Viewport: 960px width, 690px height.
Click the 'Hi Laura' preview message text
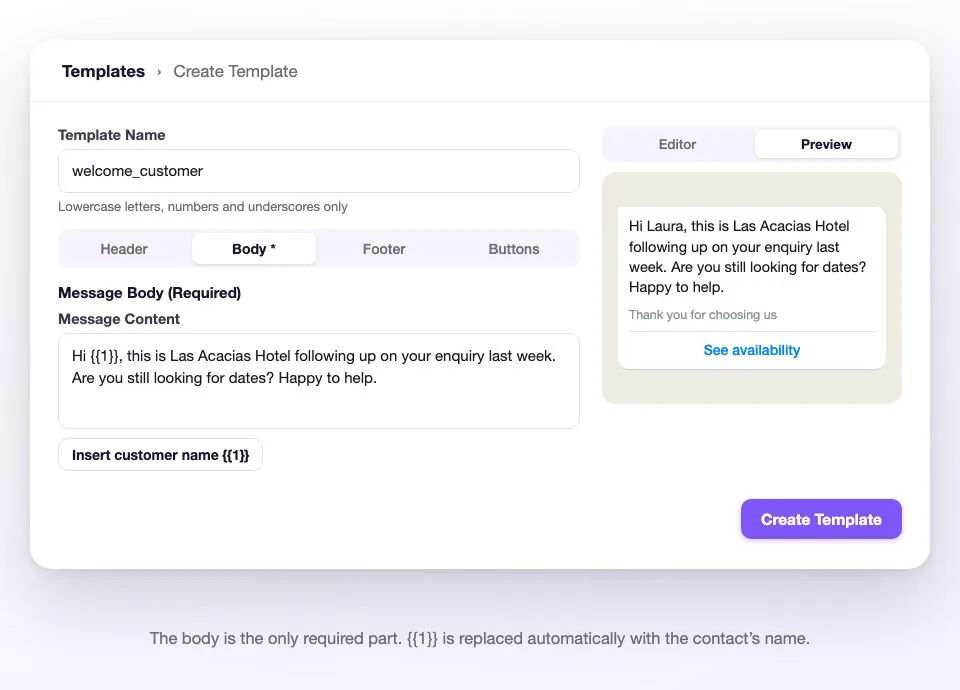(x=748, y=257)
